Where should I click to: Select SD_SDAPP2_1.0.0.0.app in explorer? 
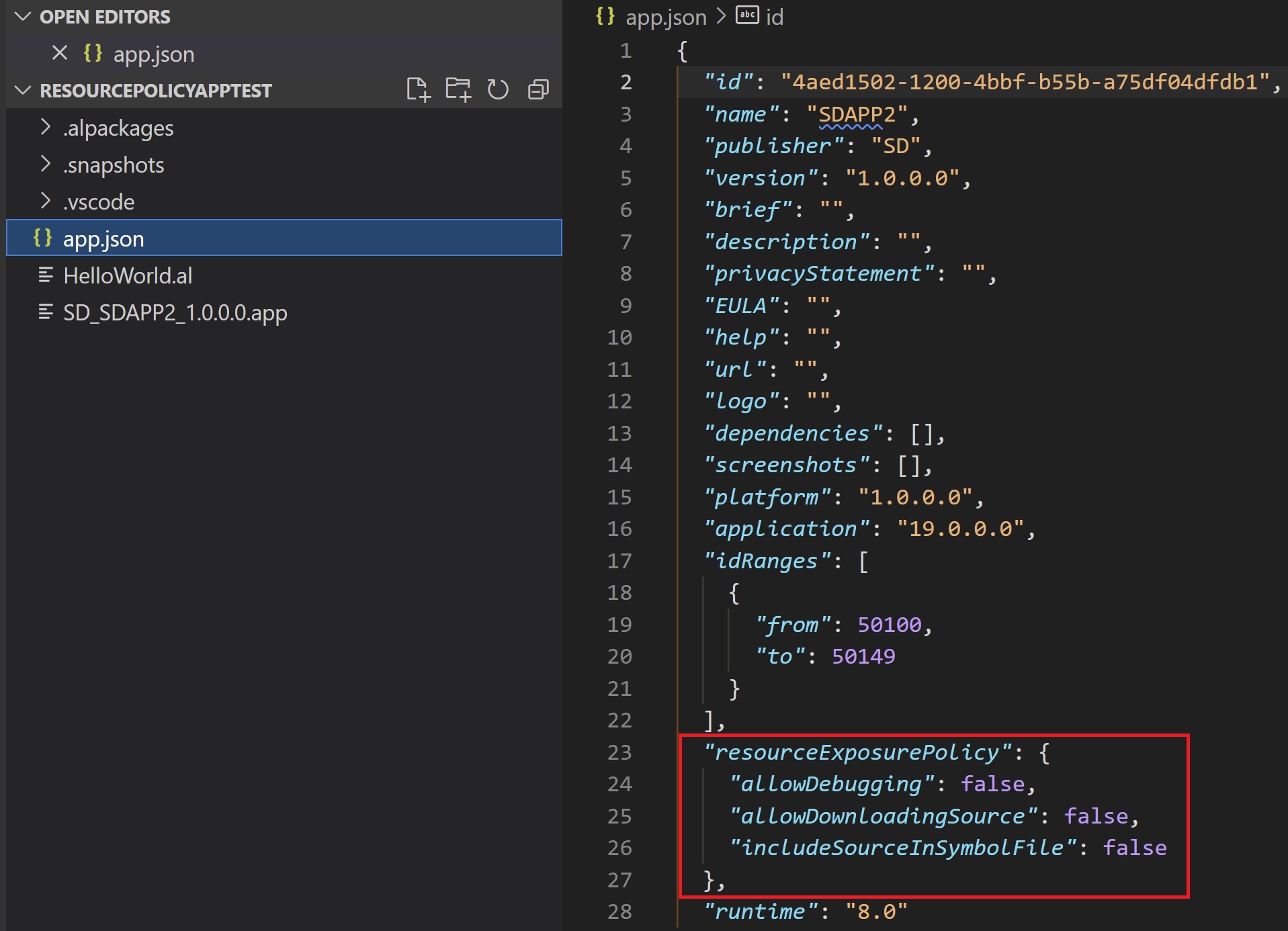pyautogui.click(x=175, y=312)
